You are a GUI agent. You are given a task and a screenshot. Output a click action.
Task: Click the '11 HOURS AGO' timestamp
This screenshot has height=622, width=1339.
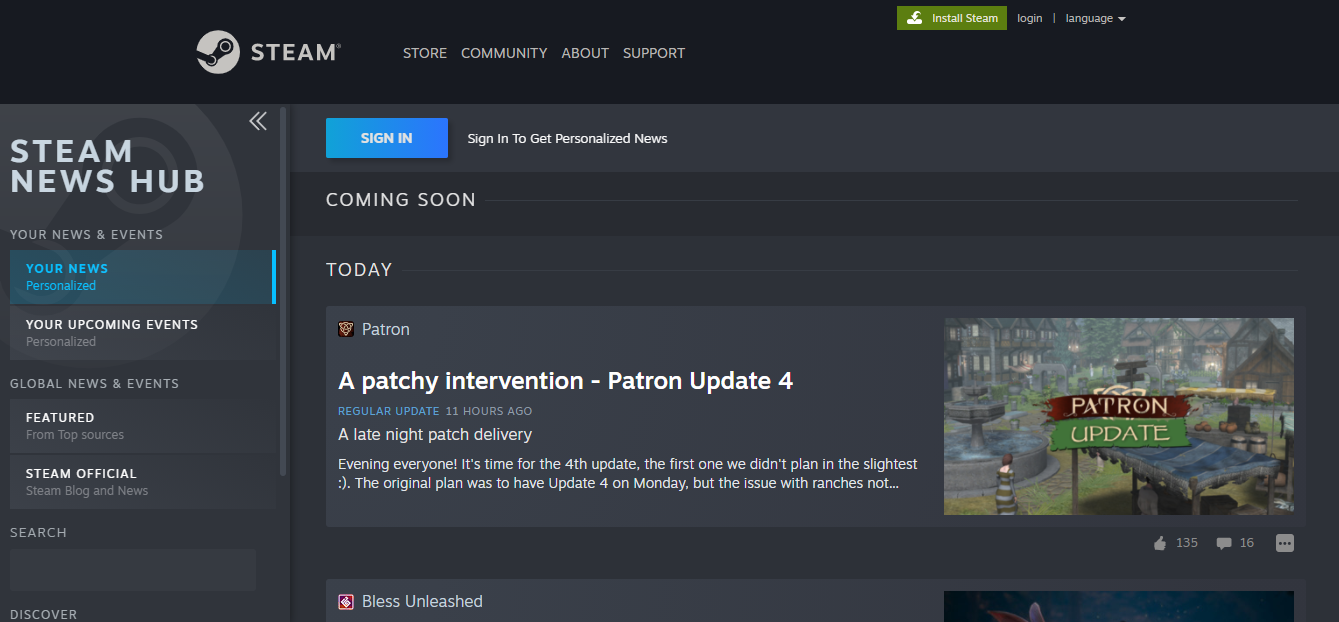[489, 411]
